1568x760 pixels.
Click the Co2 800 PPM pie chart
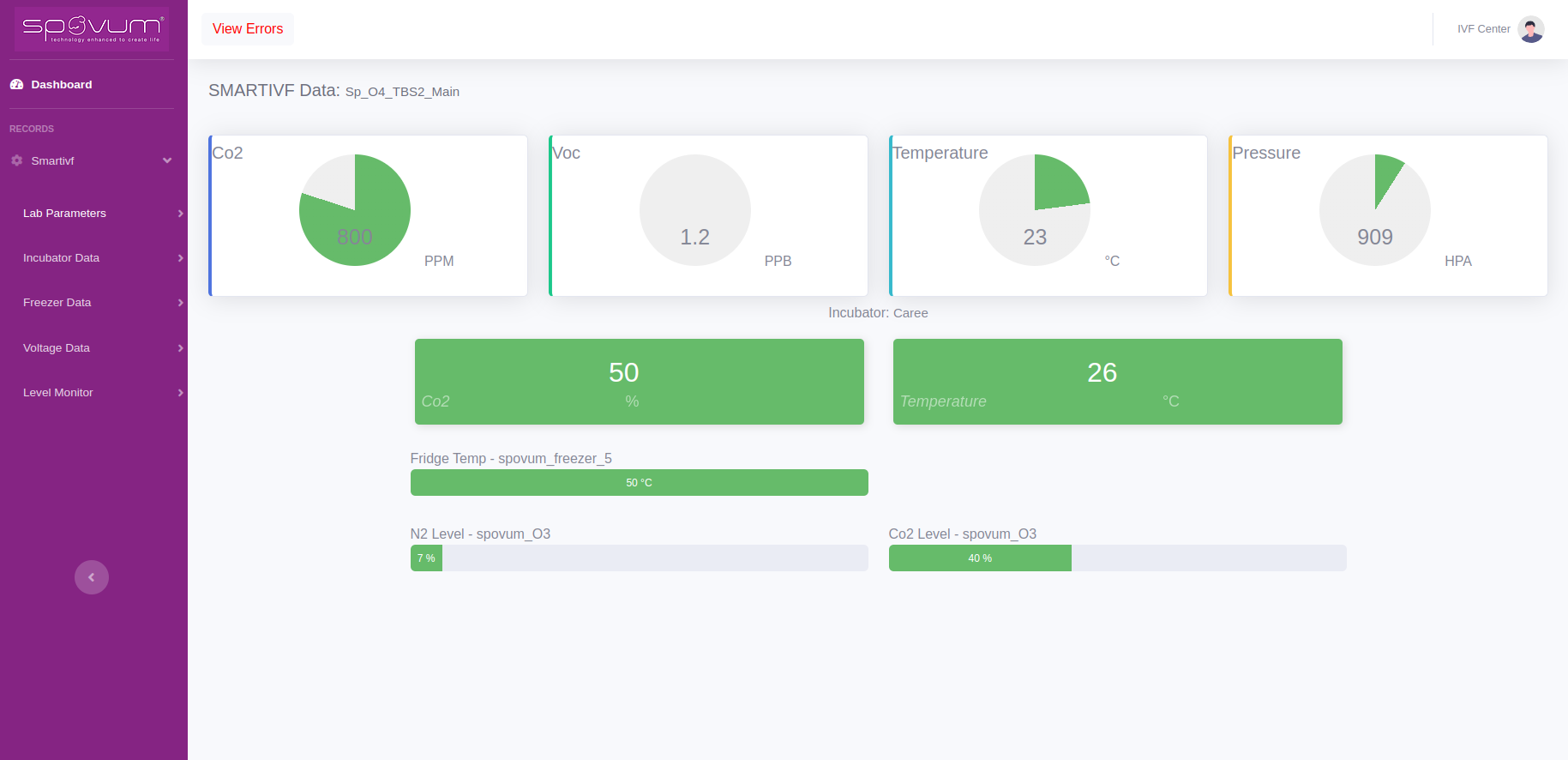[355, 210]
